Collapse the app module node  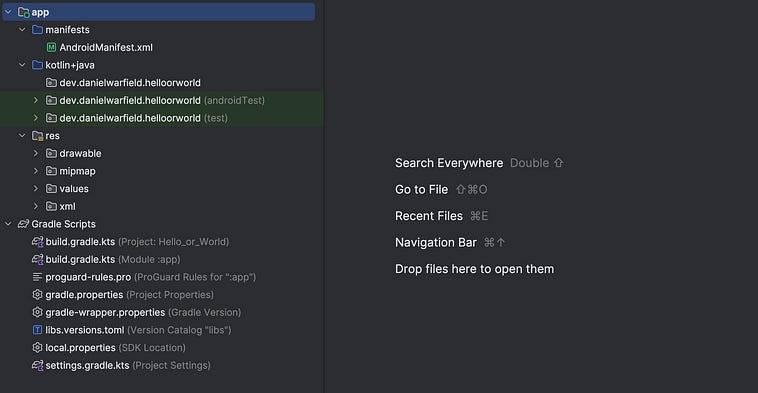8,12
